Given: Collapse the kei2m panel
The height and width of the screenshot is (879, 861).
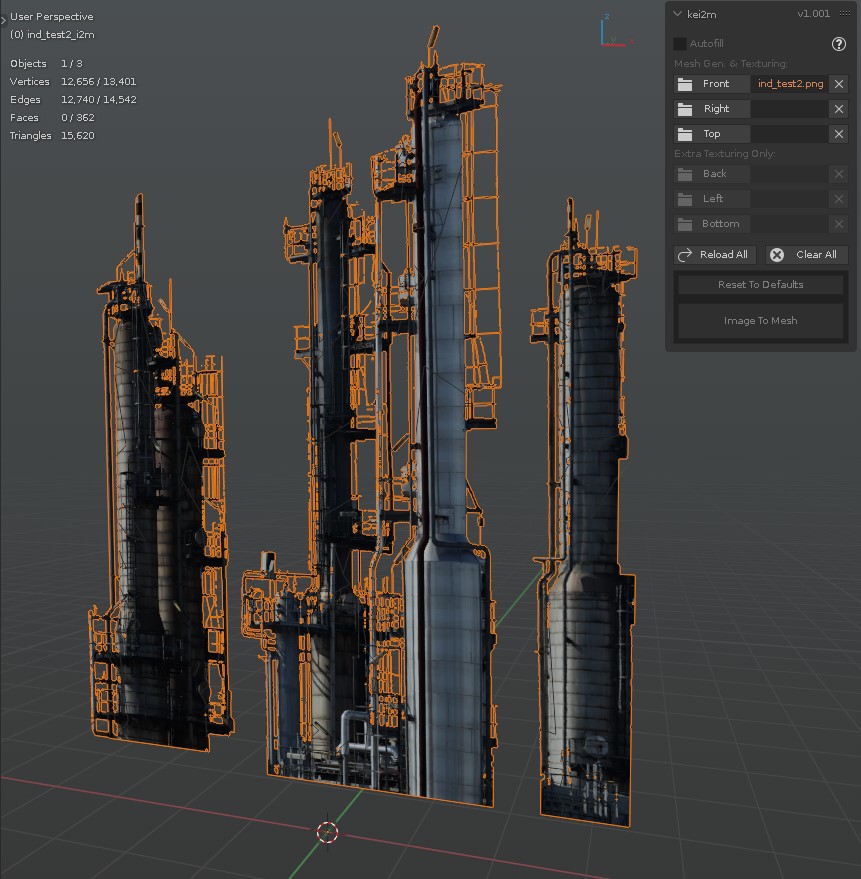Looking at the screenshot, I should [678, 14].
